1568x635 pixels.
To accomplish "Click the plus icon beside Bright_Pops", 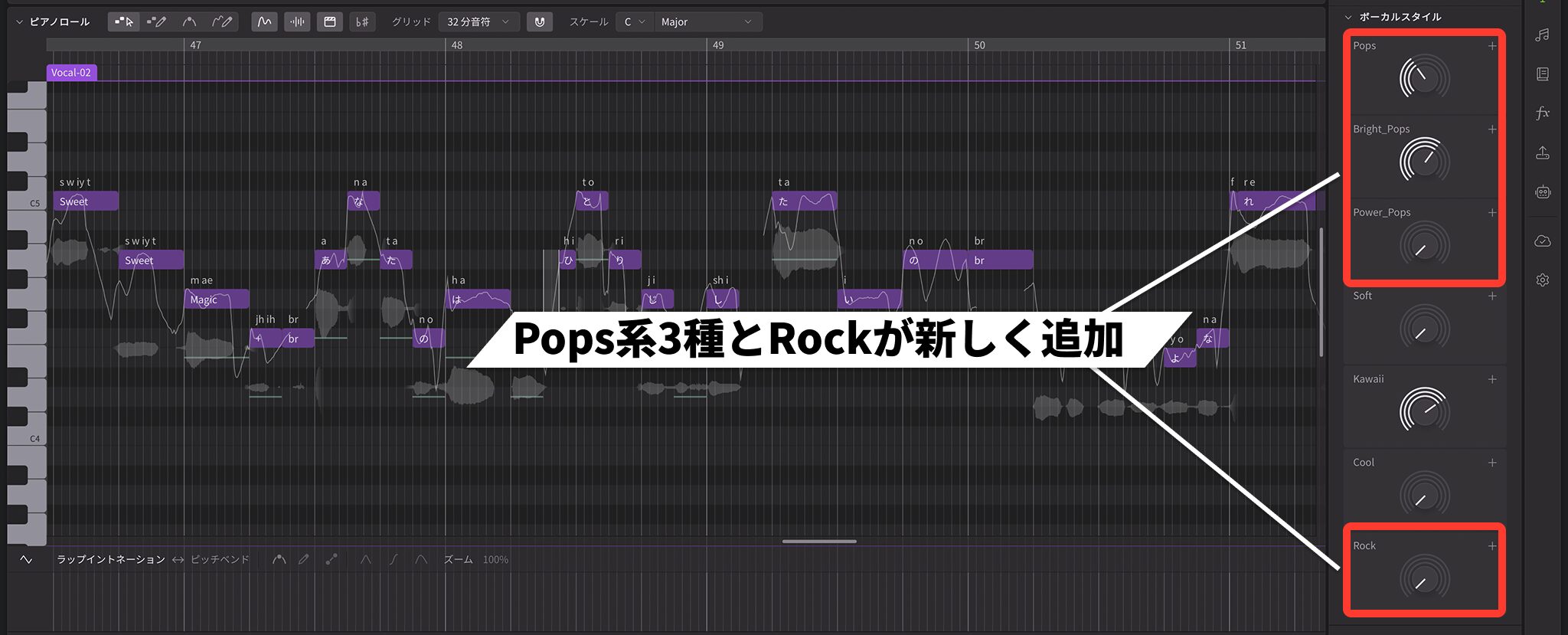I will click(1492, 129).
